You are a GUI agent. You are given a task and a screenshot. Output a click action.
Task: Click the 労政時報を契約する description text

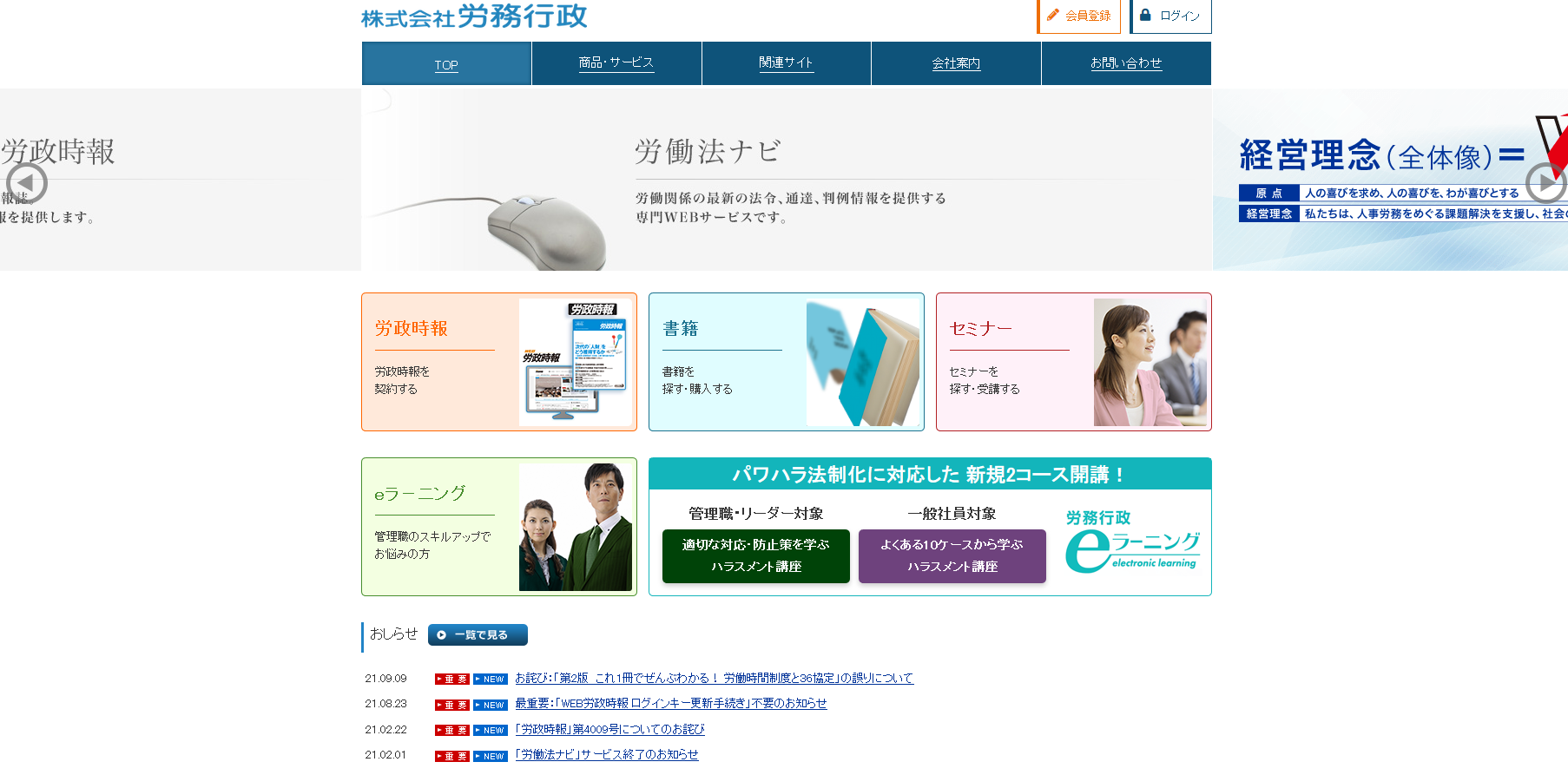tap(402, 380)
